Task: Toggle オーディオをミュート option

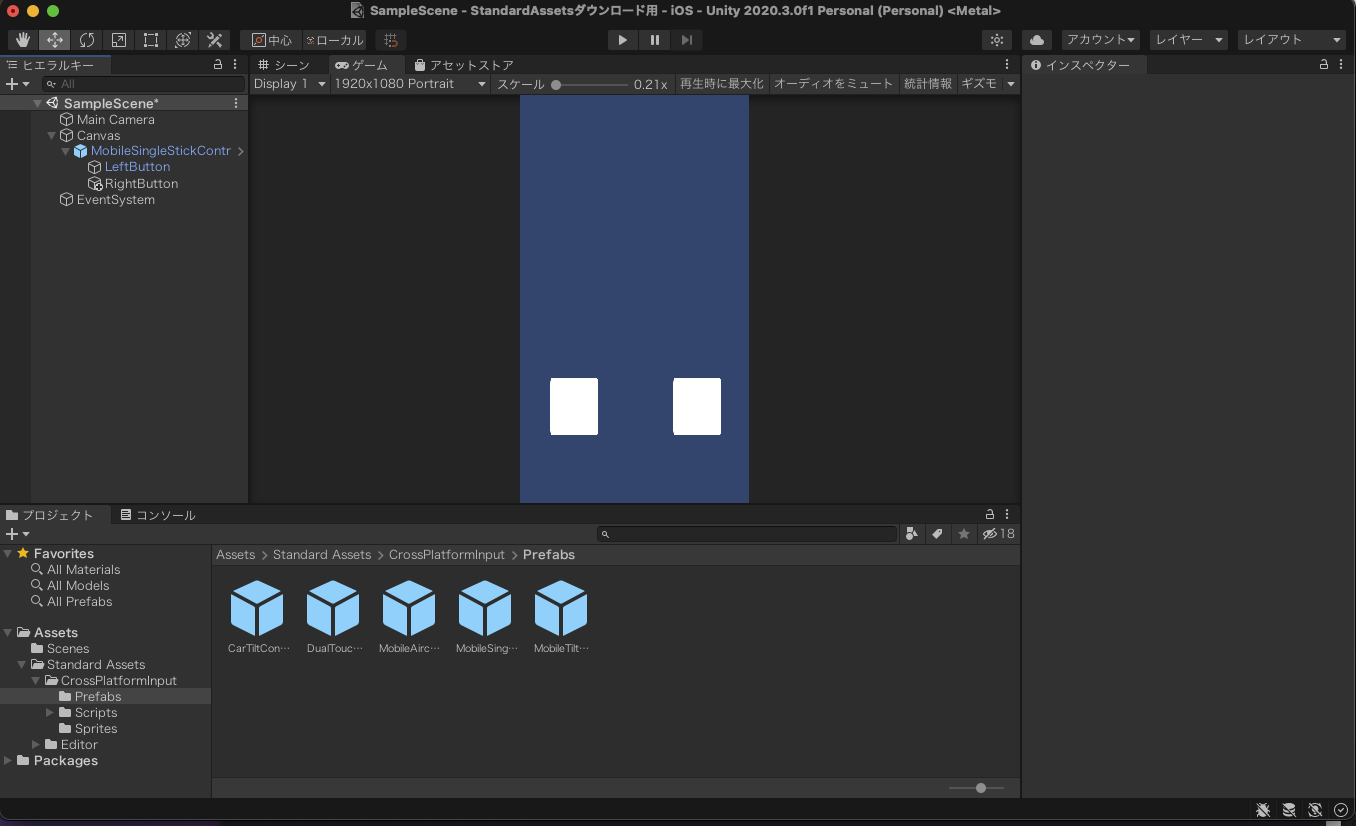Action: 833,84
